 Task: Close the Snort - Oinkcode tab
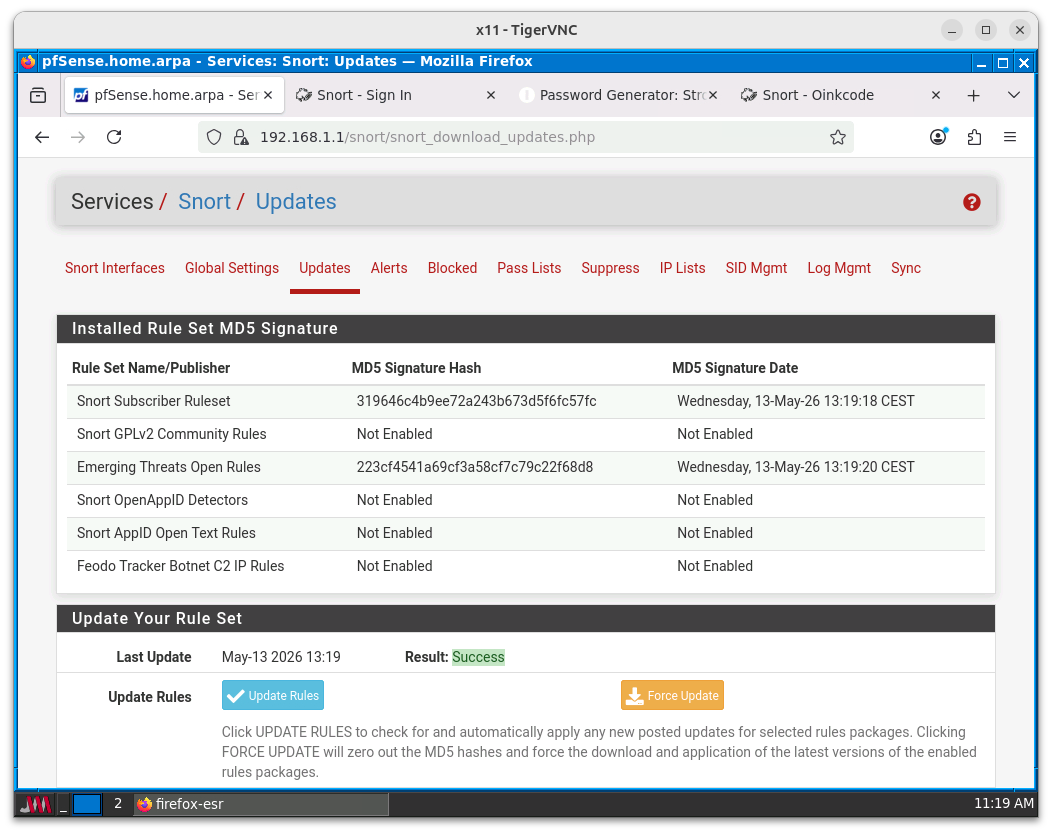pos(935,95)
